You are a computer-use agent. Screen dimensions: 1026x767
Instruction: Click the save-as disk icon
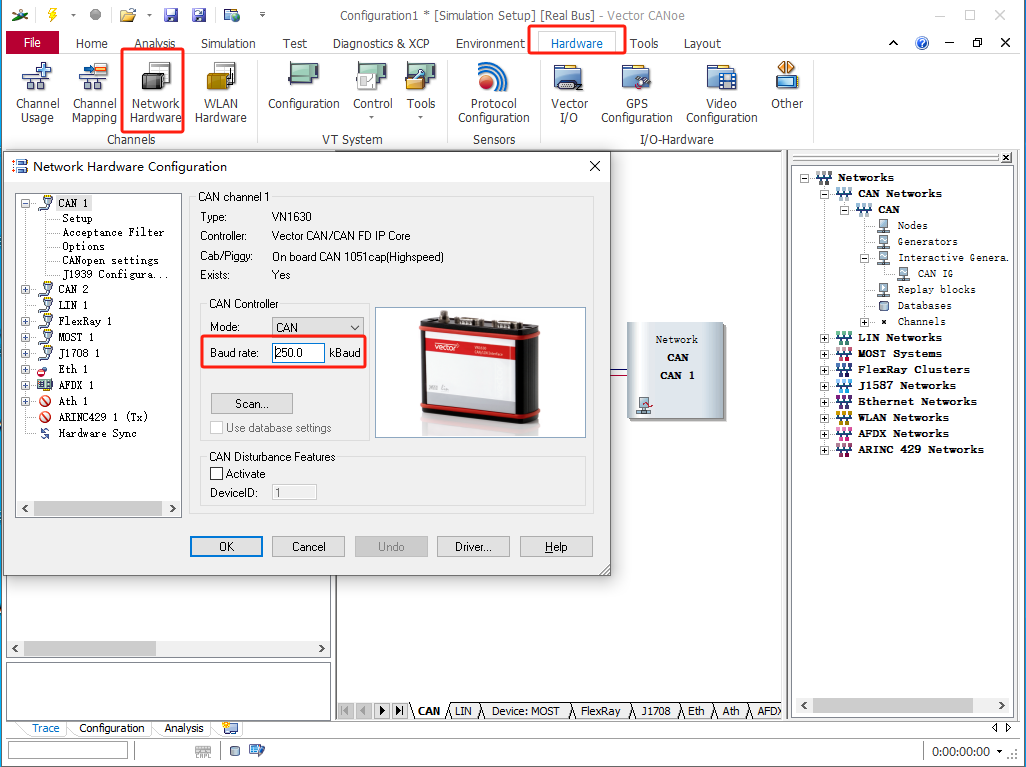point(199,14)
